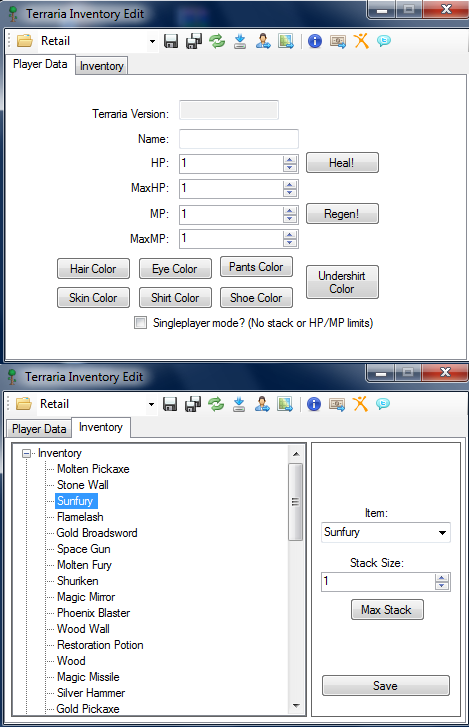
Task: Click the inventory list scrollbar up arrow
Action: (x=296, y=454)
